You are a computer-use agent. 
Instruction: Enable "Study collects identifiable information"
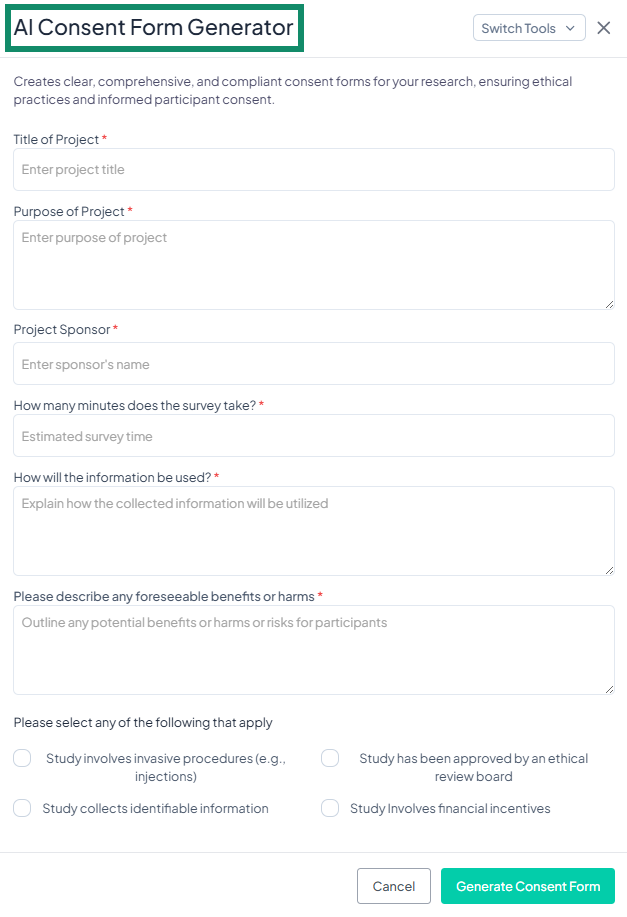pos(22,808)
